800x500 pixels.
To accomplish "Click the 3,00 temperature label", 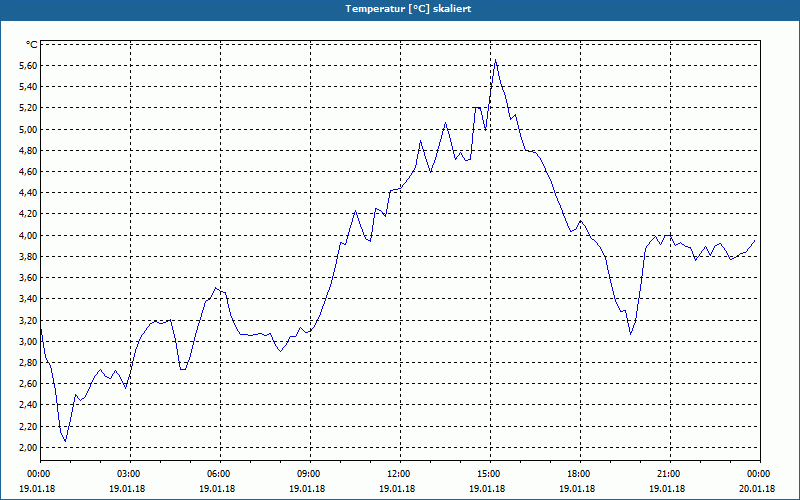I will click(x=29, y=342).
